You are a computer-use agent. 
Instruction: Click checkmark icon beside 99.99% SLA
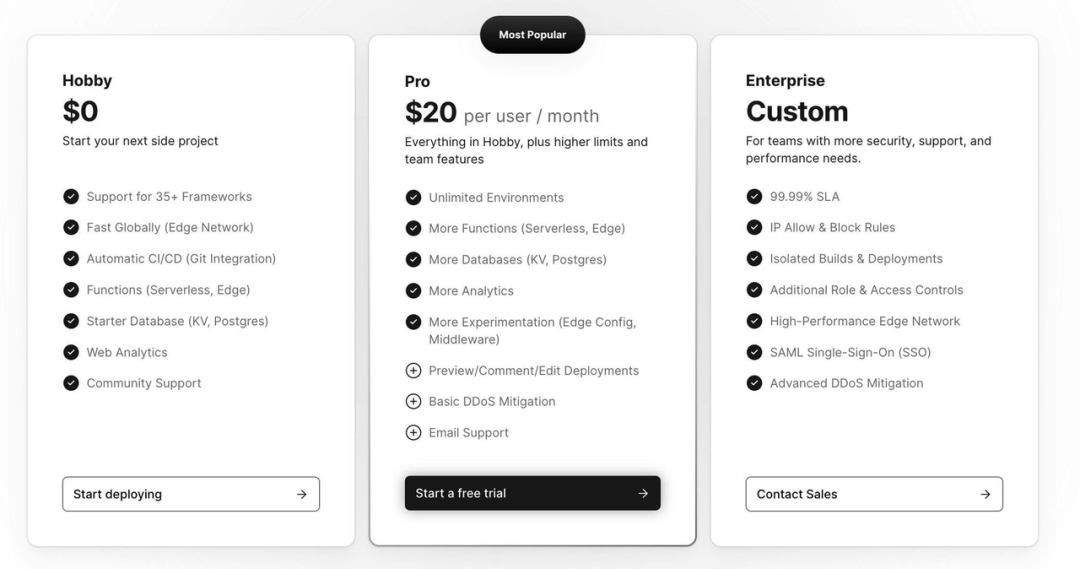click(754, 196)
